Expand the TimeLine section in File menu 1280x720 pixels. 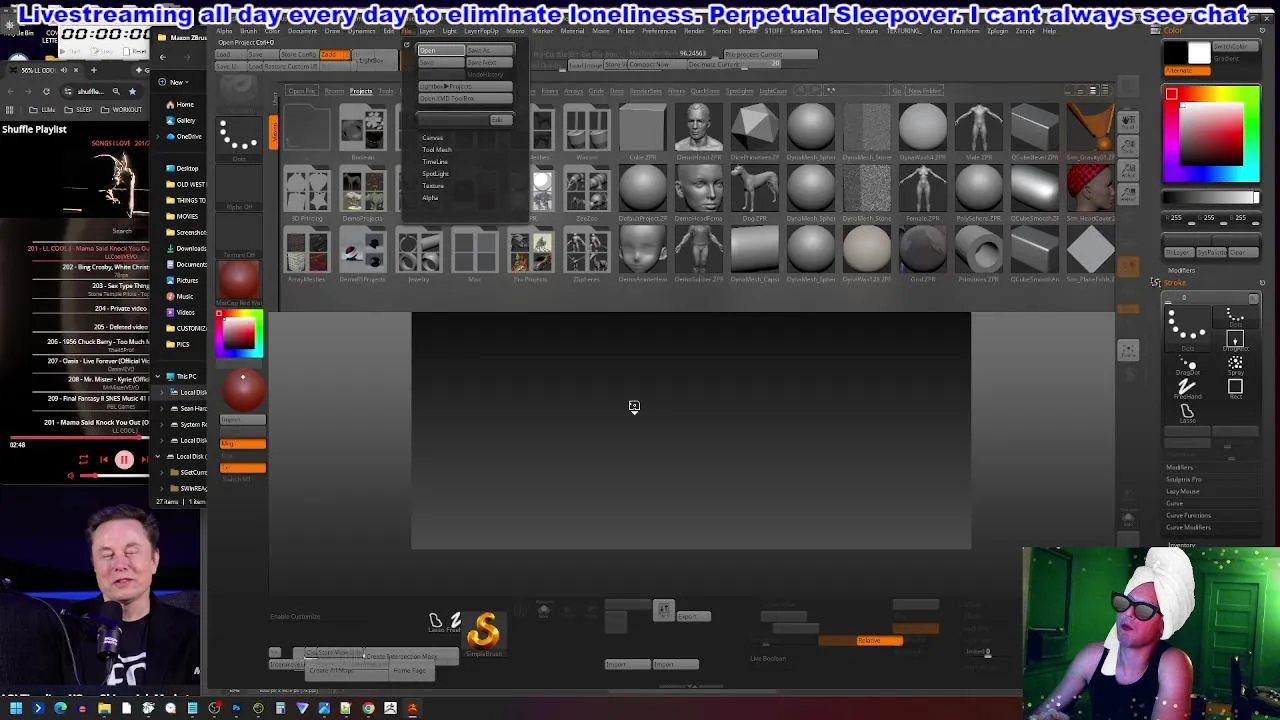coord(435,162)
